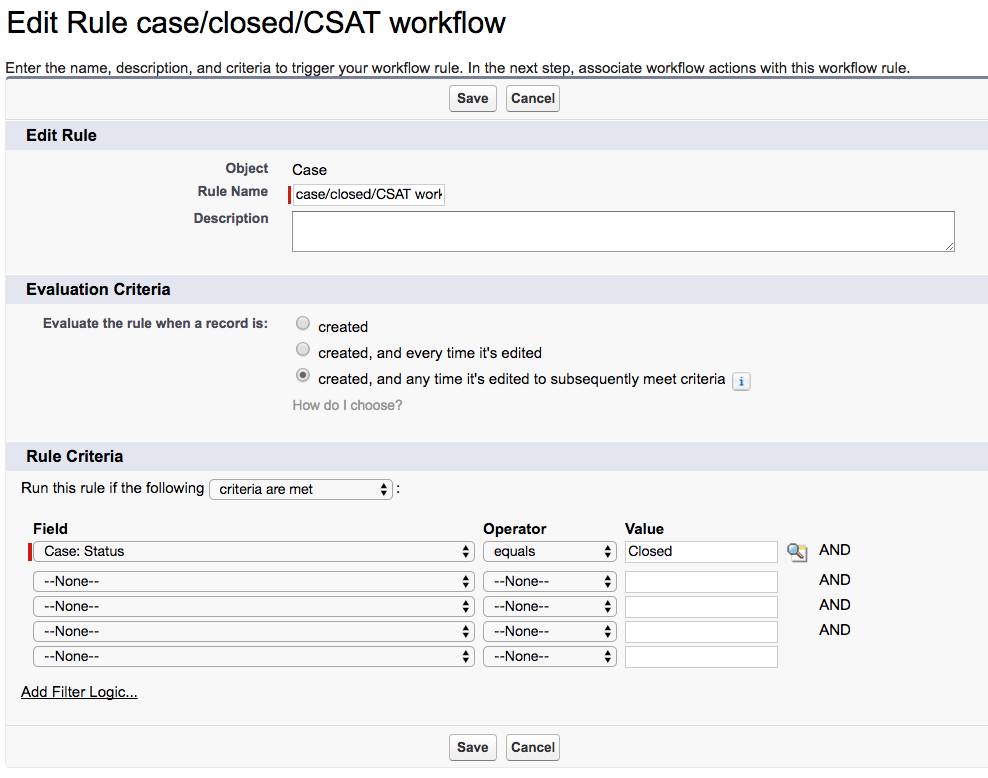Open the second row field dropdown

tap(253, 581)
